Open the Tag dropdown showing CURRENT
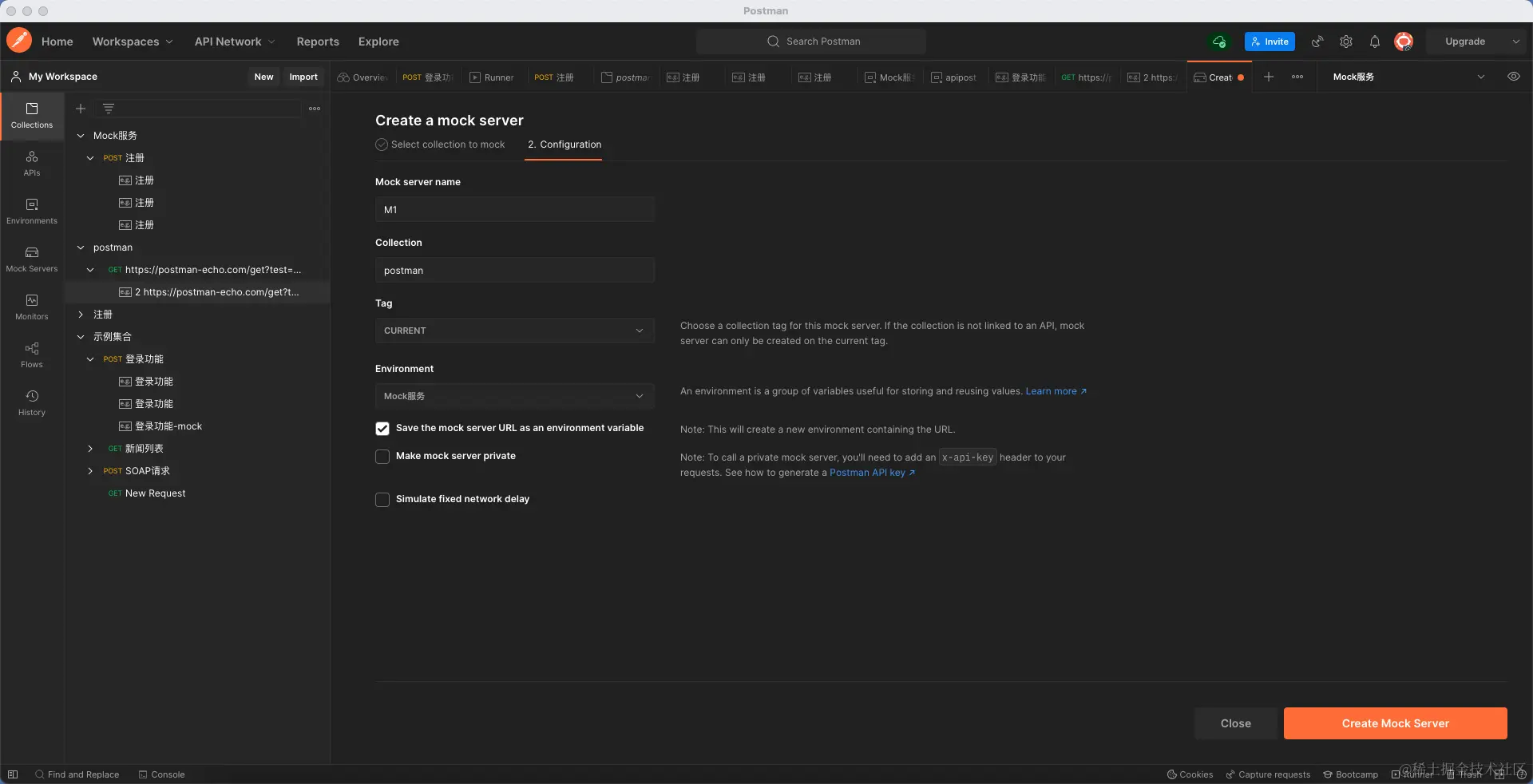 coord(515,331)
